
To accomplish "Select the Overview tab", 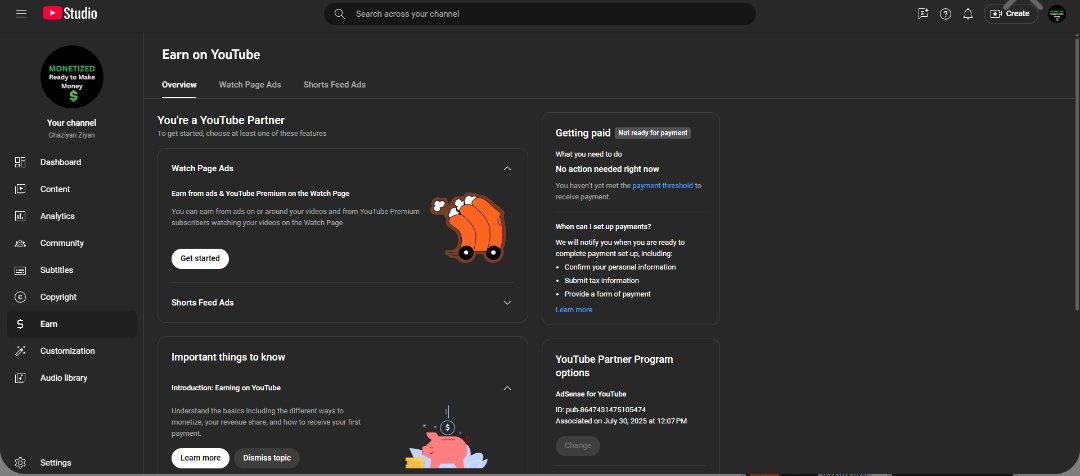I will click(x=179, y=85).
